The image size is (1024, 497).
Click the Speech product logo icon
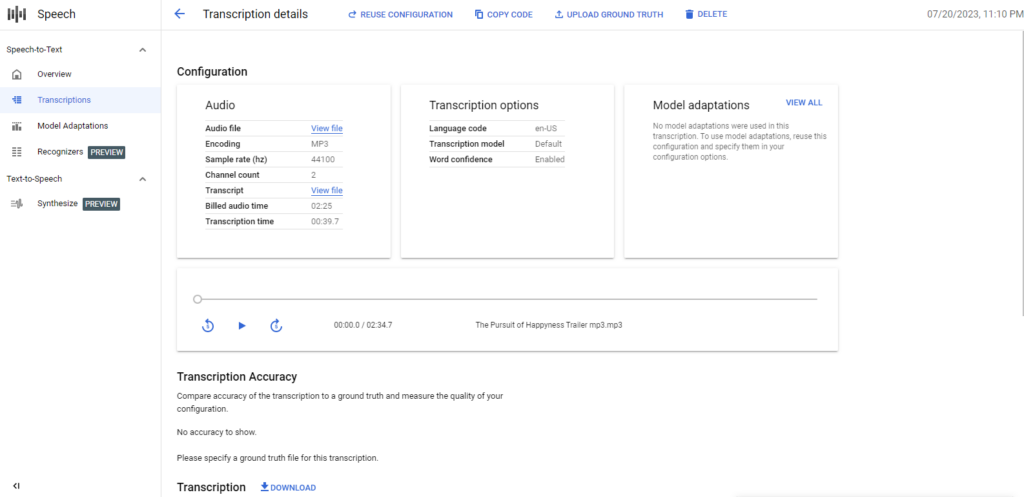point(16,14)
